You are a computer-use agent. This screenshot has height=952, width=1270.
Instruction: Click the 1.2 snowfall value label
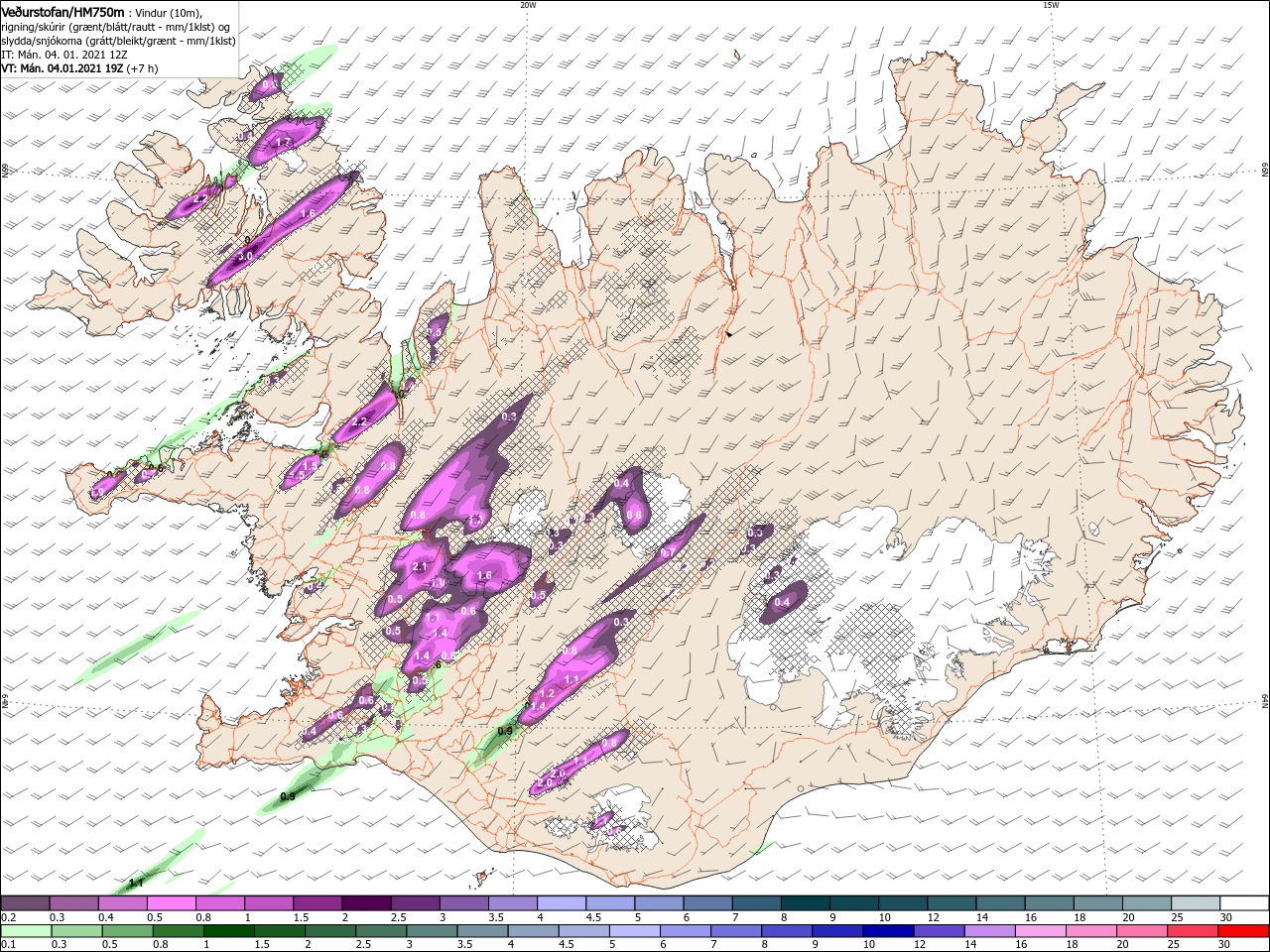pyautogui.click(x=547, y=693)
